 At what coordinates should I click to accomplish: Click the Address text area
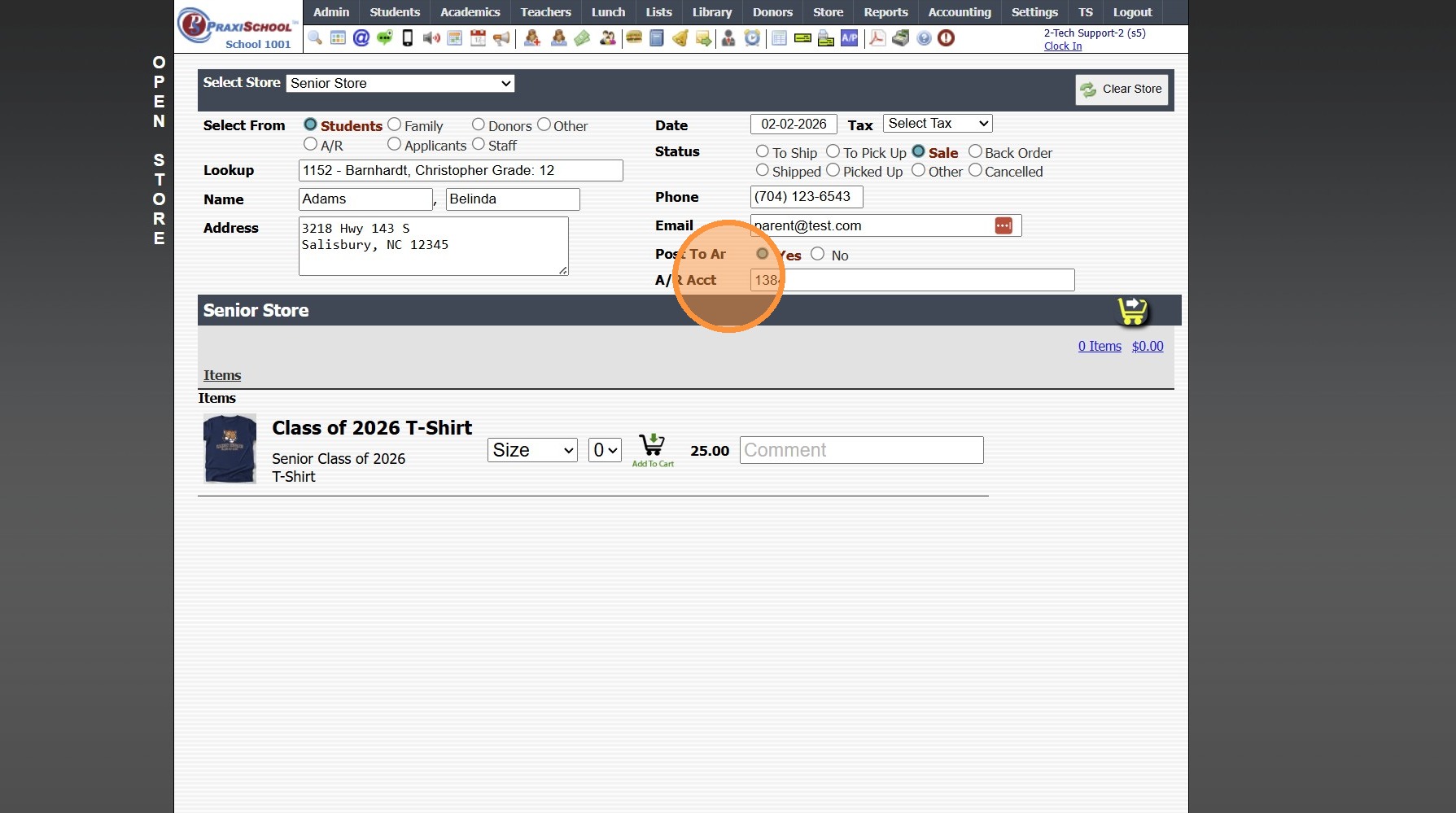tap(434, 246)
